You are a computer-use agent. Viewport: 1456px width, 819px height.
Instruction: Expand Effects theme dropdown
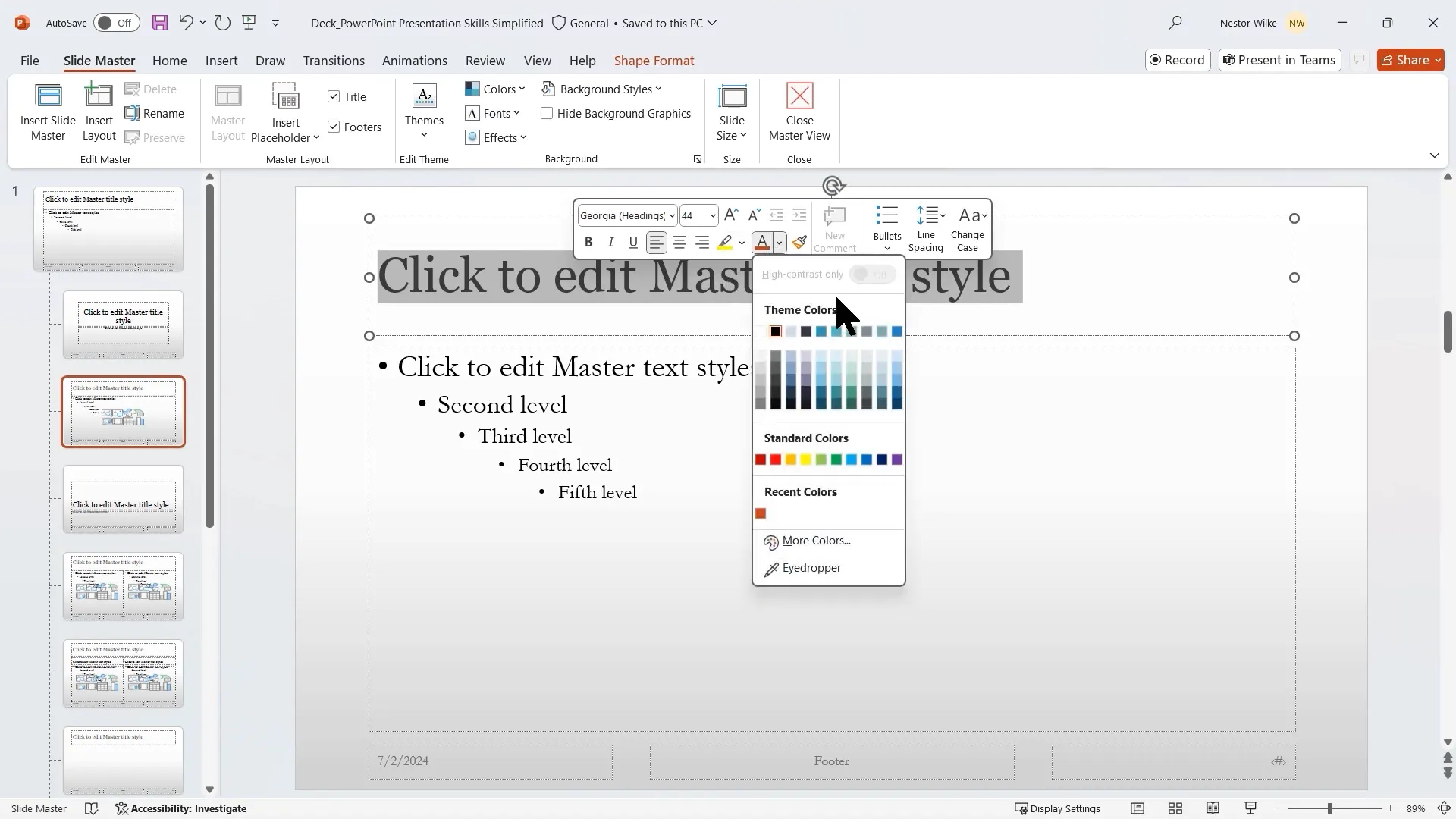496,137
